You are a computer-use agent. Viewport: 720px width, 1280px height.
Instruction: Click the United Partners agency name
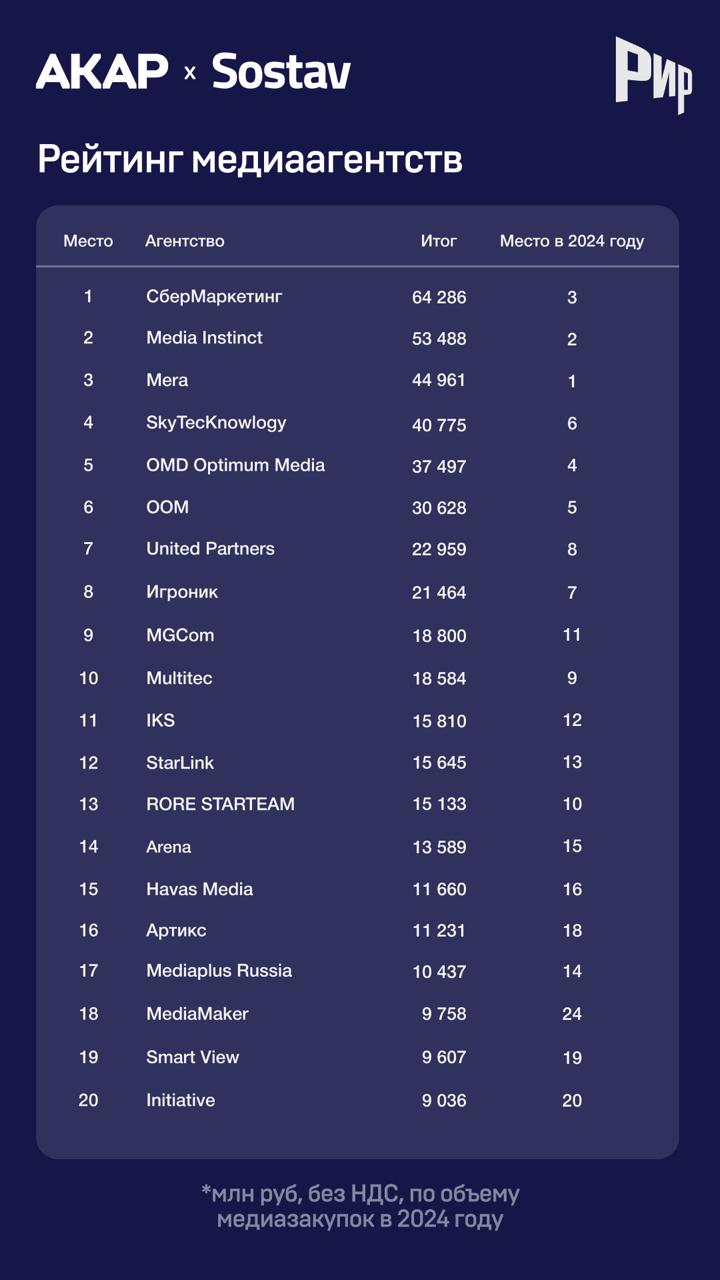[210, 549]
